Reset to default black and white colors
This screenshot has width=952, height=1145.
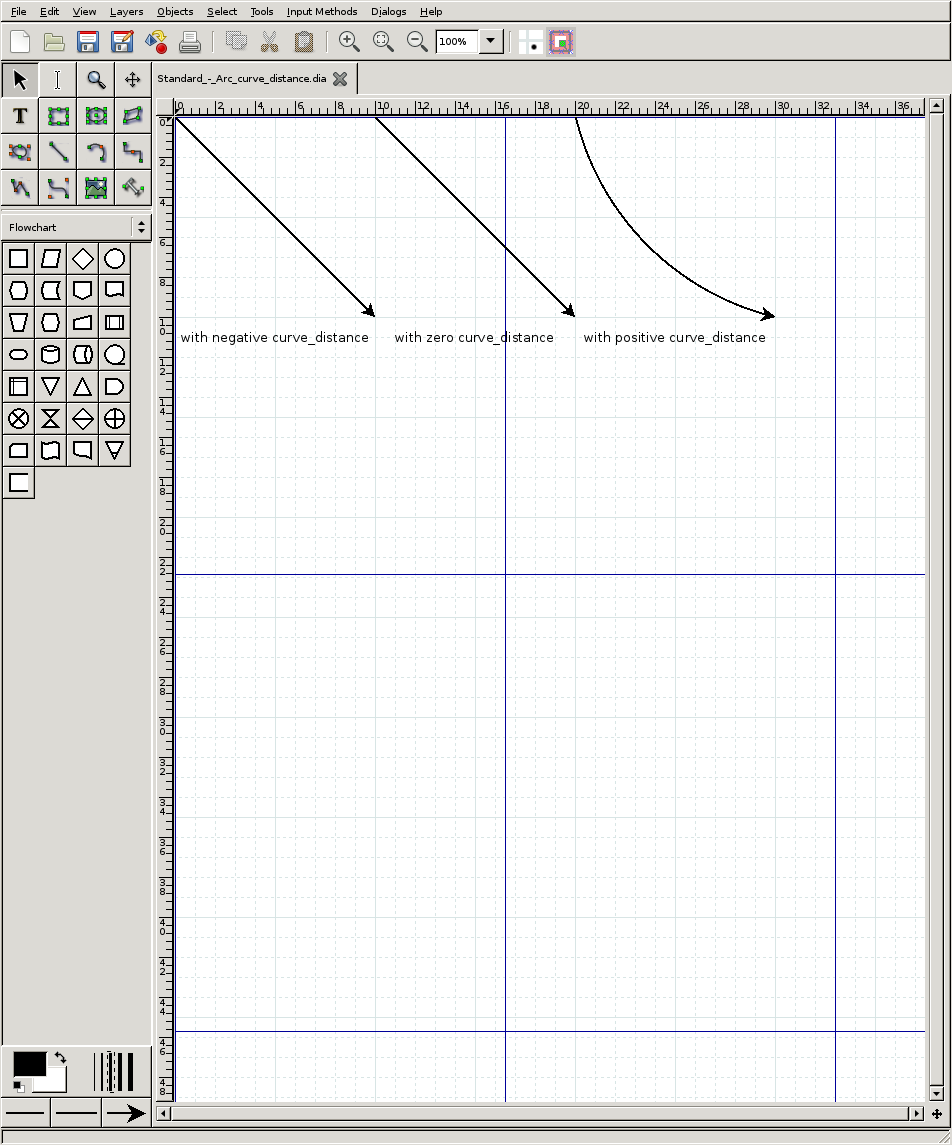[x=19, y=1087]
